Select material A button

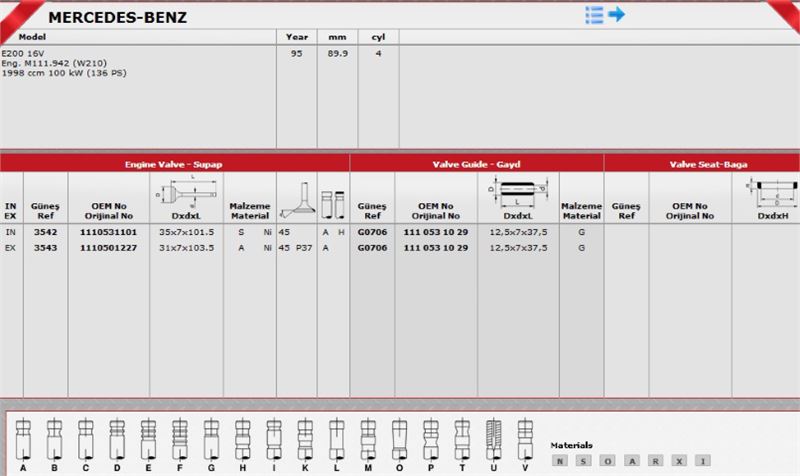(632, 461)
